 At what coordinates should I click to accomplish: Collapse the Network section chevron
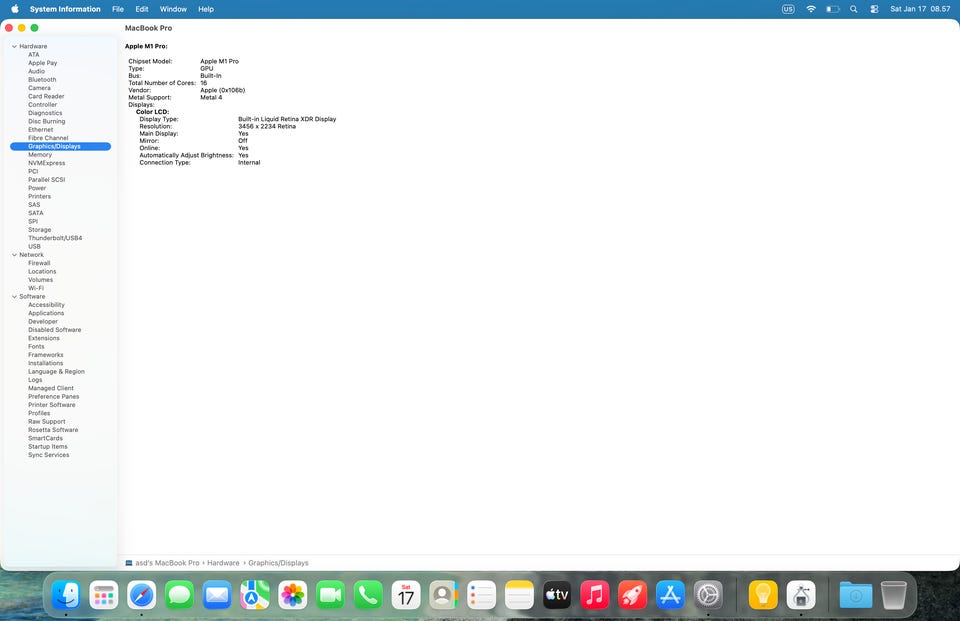[14, 255]
